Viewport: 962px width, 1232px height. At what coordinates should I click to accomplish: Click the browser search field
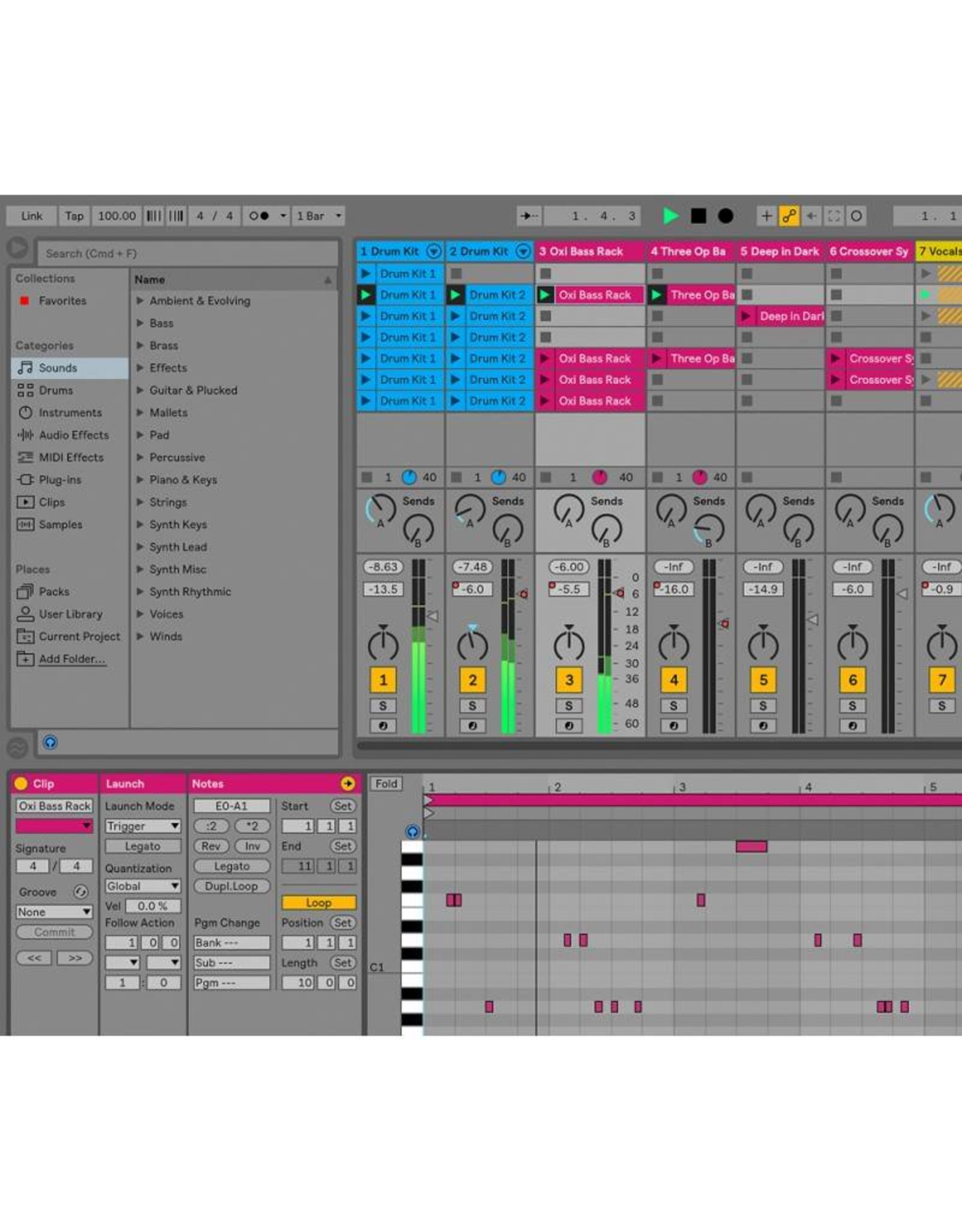coord(186,254)
